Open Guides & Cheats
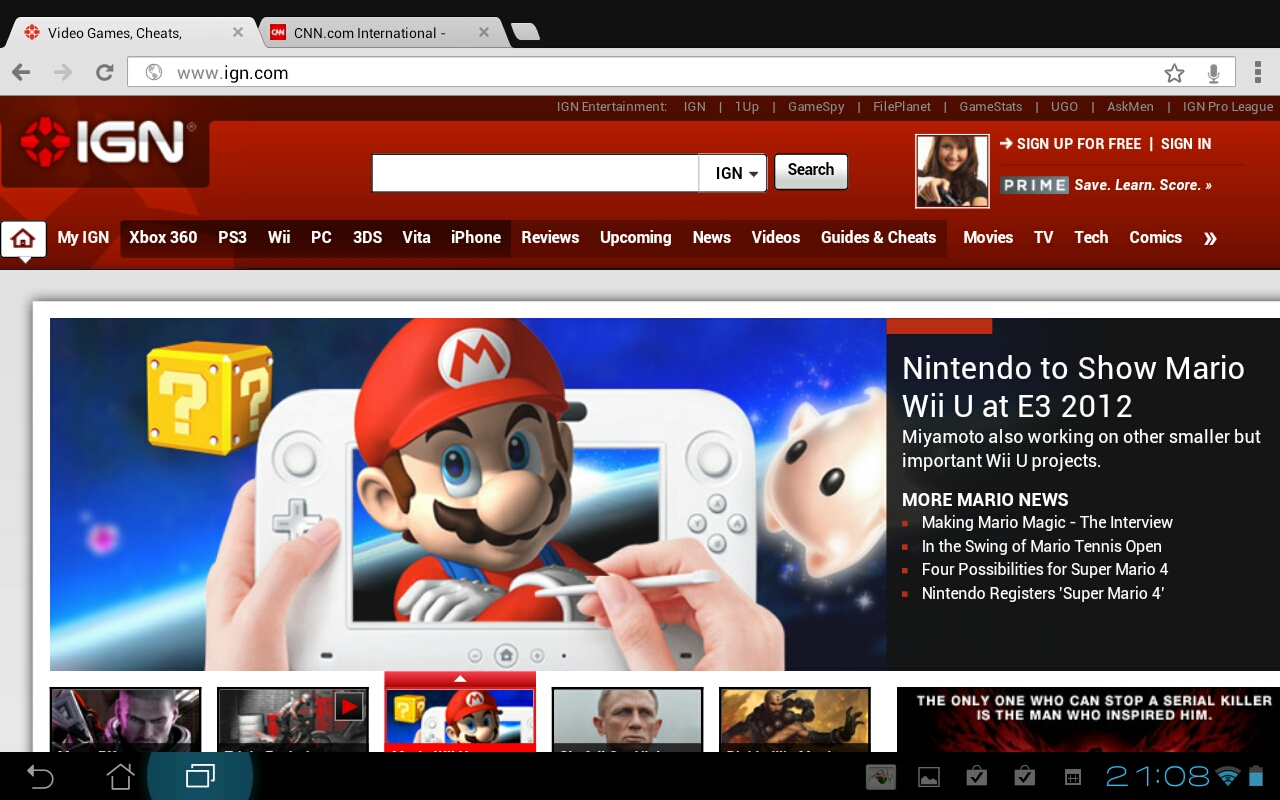1280x800 pixels. (878, 237)
